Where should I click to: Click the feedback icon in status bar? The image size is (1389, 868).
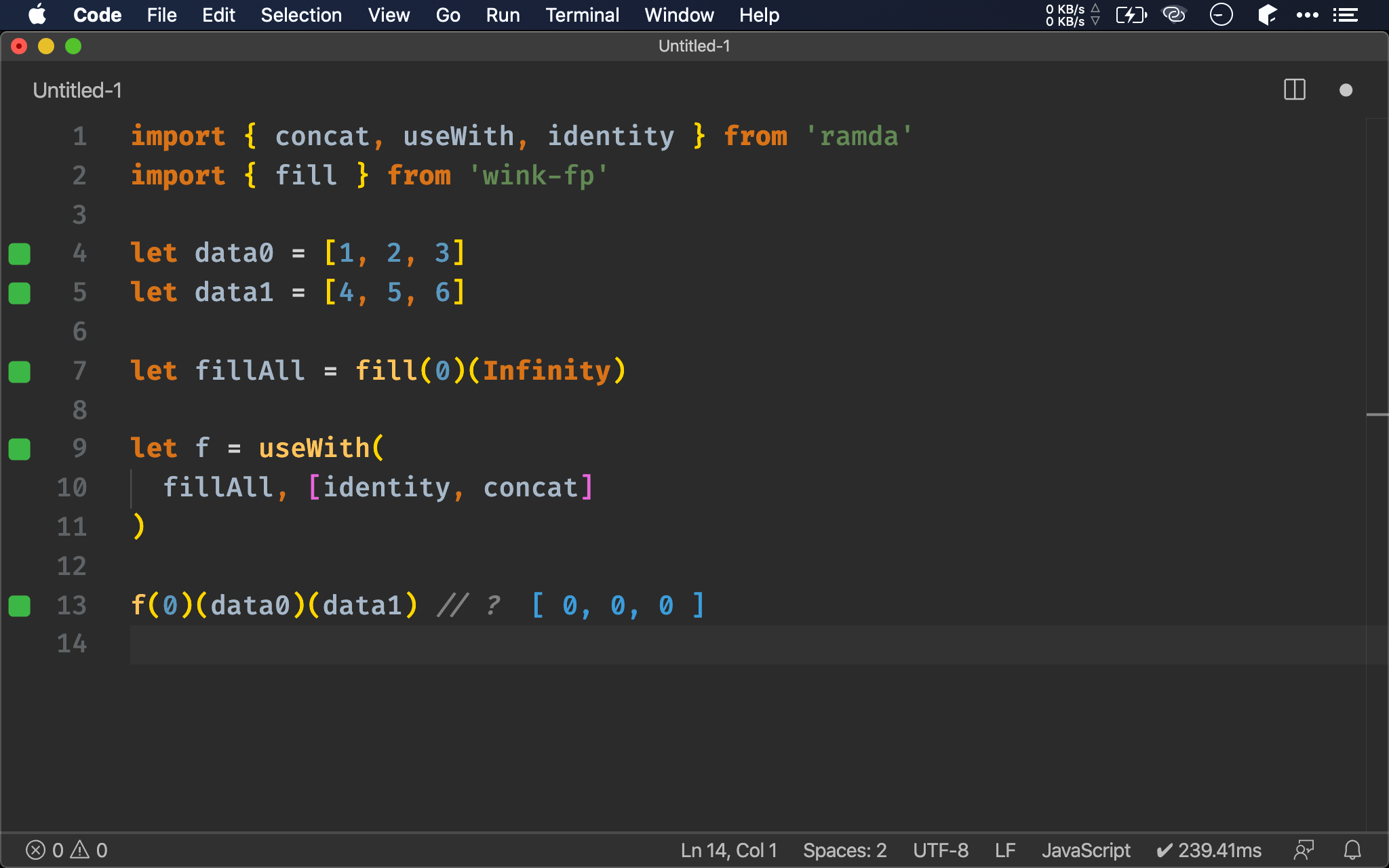1304,850
